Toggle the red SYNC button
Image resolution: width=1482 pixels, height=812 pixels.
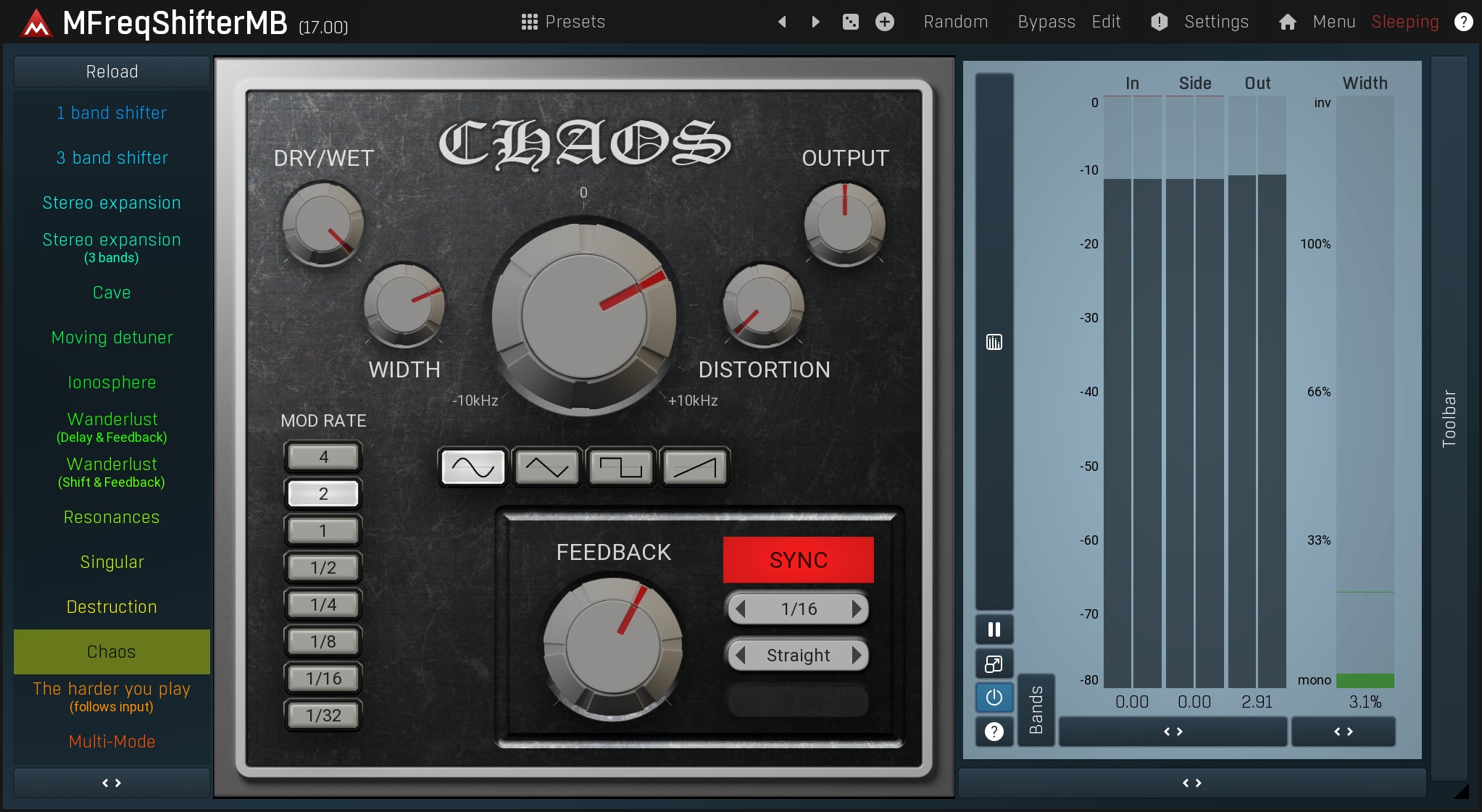(798, 560)
